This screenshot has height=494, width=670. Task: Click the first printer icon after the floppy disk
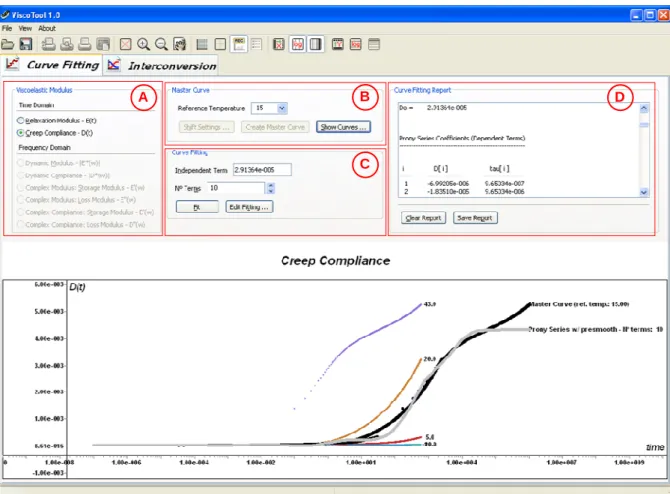pos(48,44)
